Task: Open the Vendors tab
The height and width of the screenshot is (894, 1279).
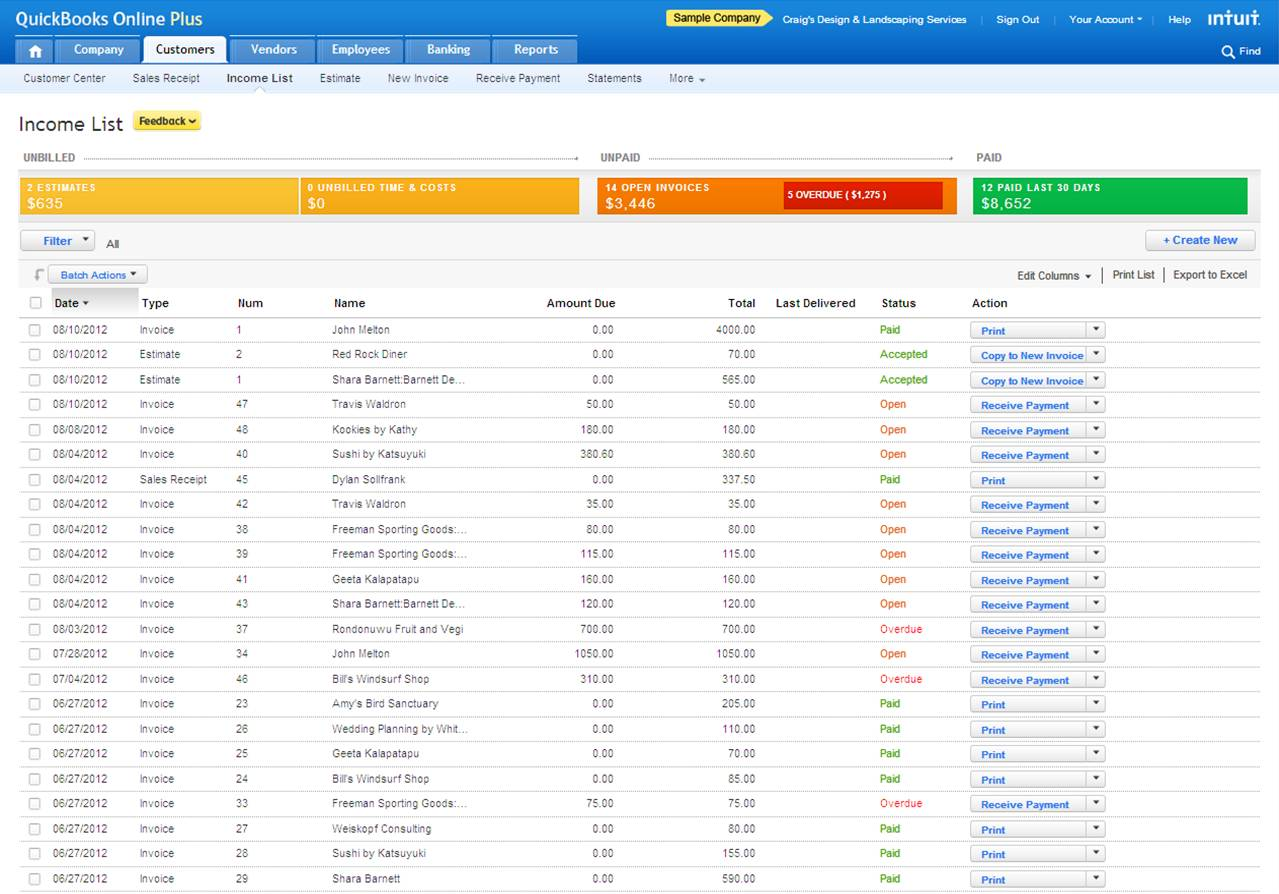Action: coord(273,50)
